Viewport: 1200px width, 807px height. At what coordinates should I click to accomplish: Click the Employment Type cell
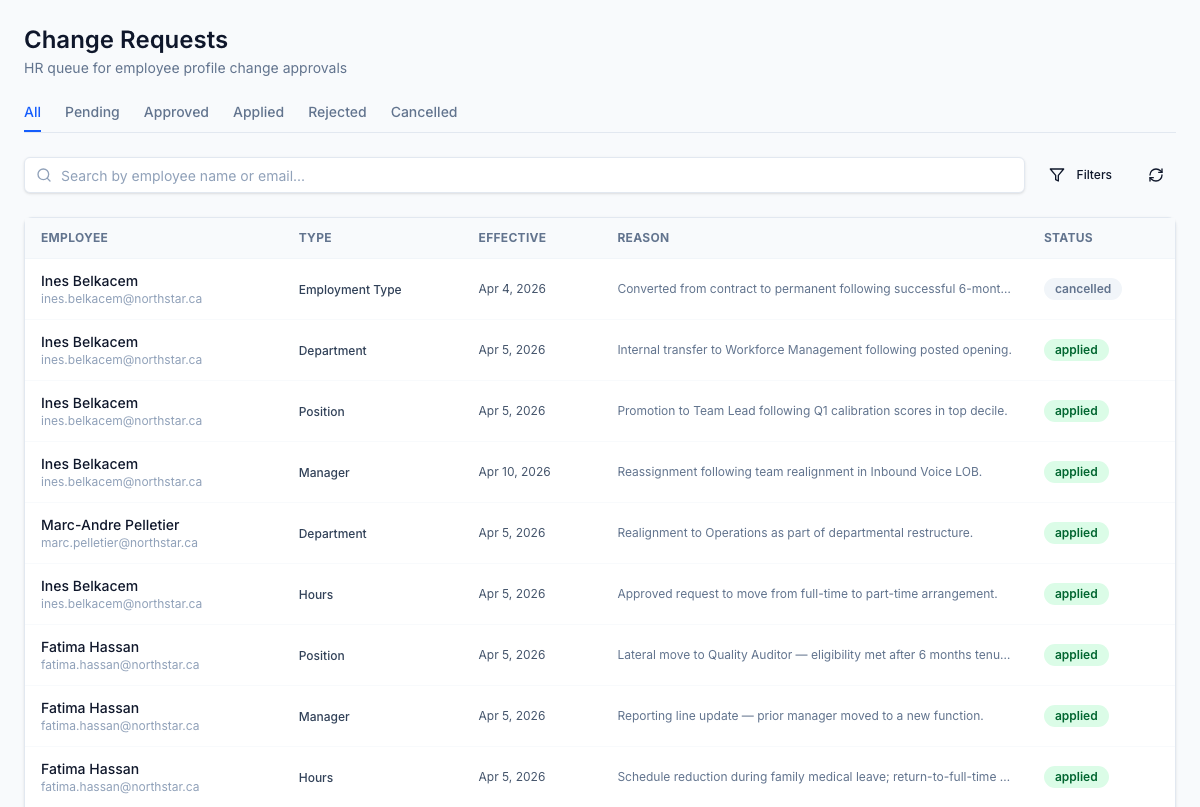(350, 290)
